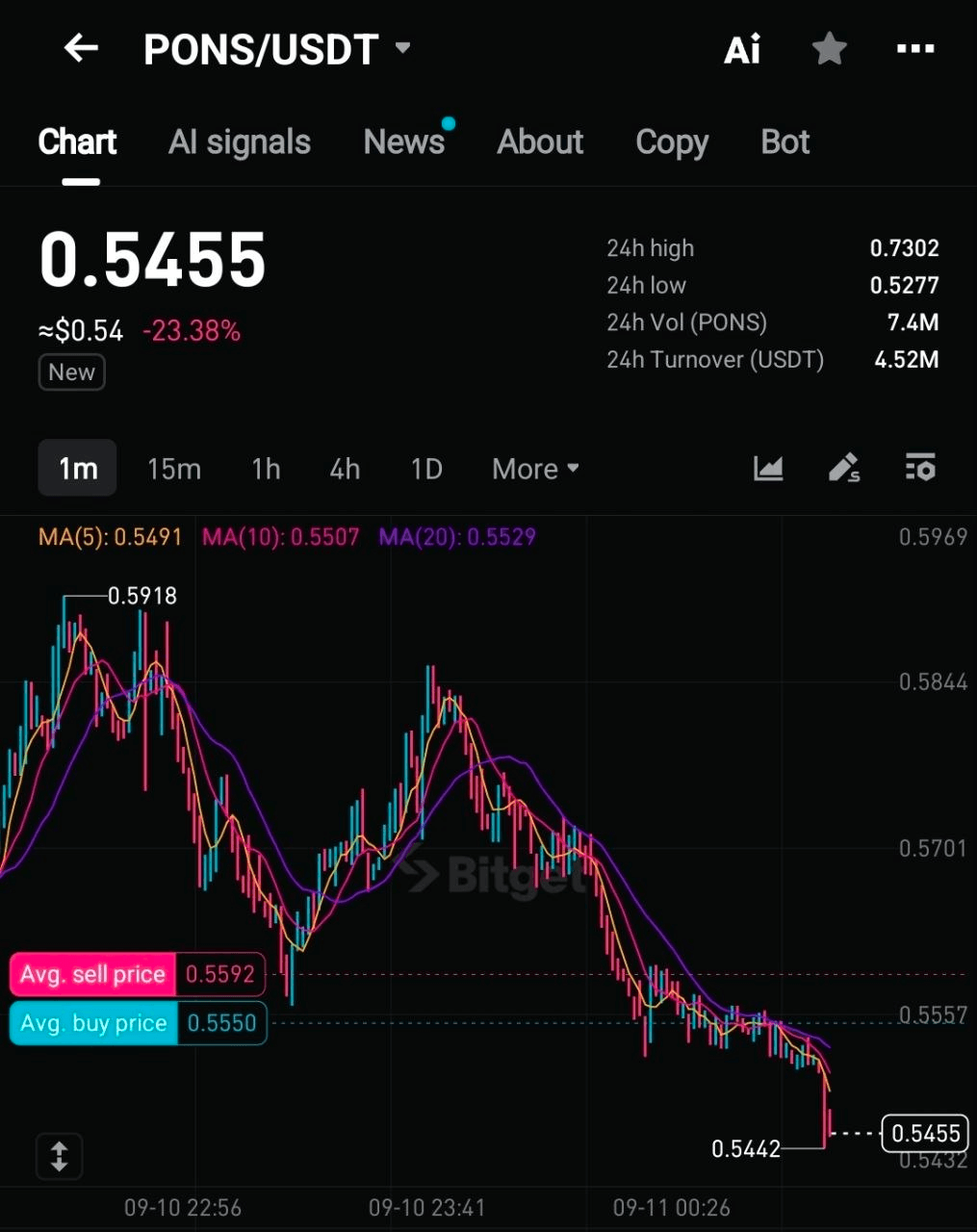Tap the chart high label 0.5918
Screen dimensions: 977x1232
click(x=142, y=596)
